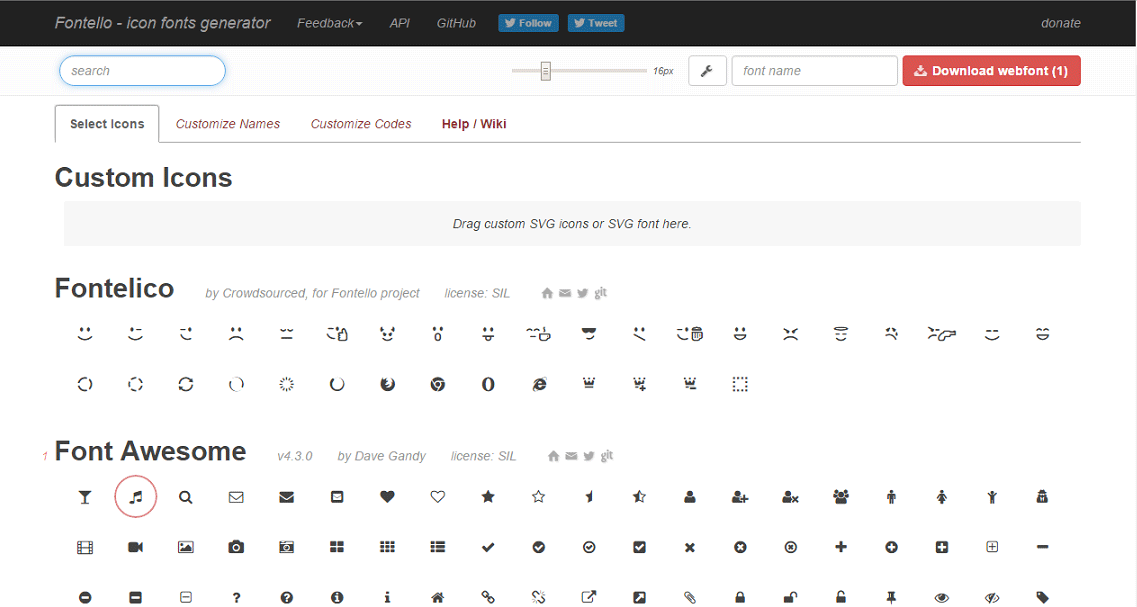Focus the font name input field
Image resolution: width=1137 pixels, height=607 pixels.
814,71
